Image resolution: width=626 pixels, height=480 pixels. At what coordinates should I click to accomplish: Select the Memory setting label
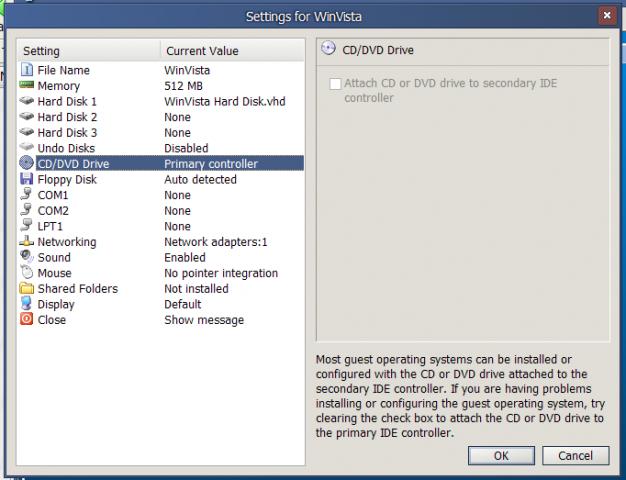click(x=59, y=86)
